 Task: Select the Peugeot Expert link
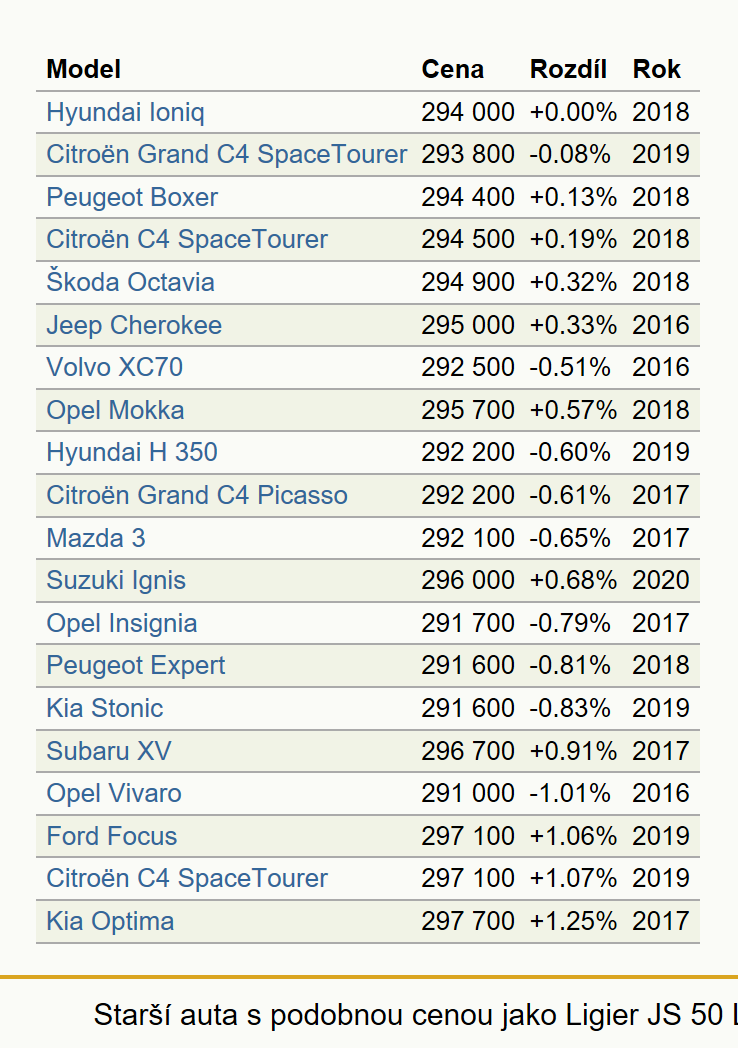[136, 665]
